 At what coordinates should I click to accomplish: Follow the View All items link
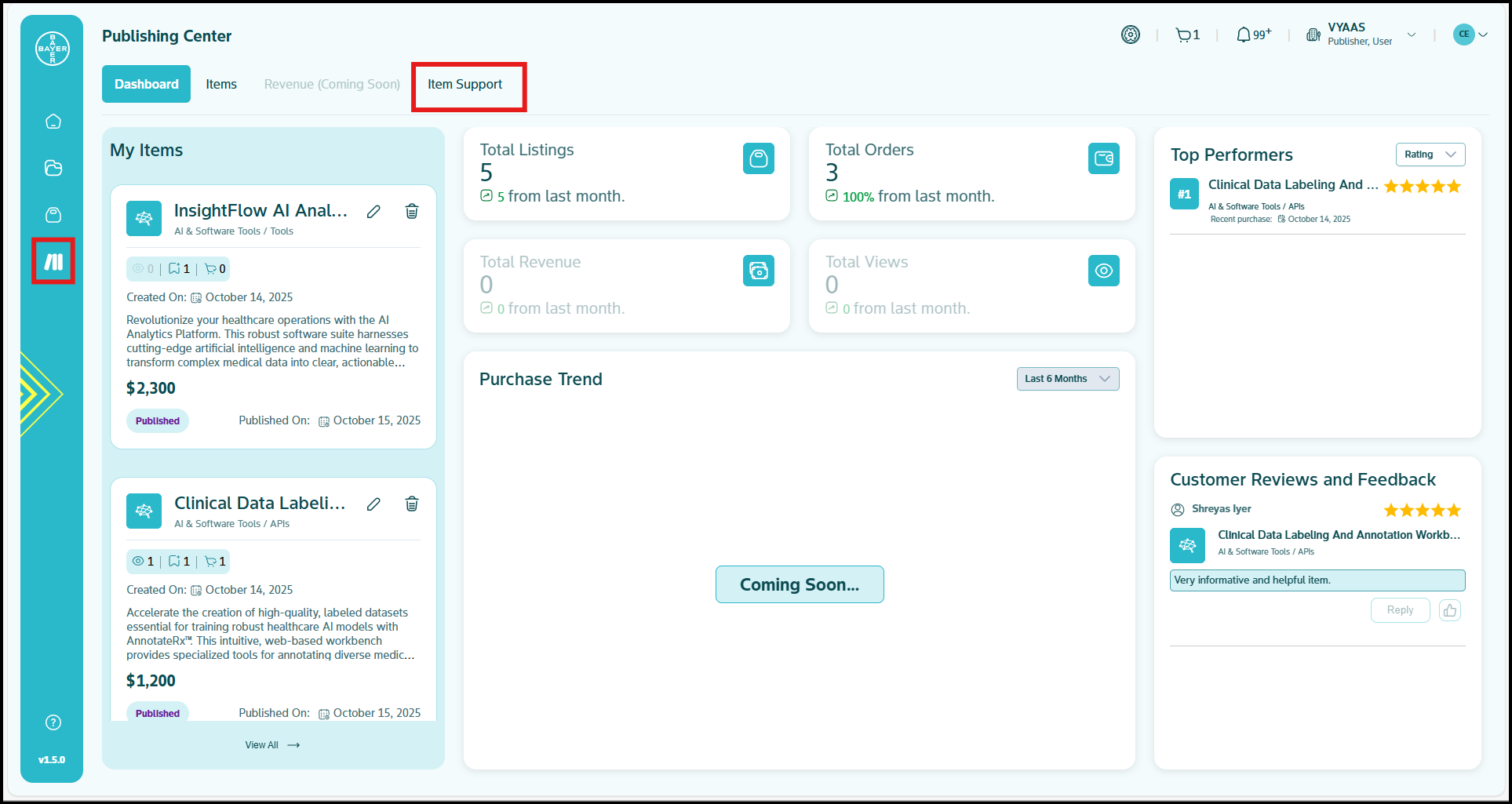click(271, 745)
